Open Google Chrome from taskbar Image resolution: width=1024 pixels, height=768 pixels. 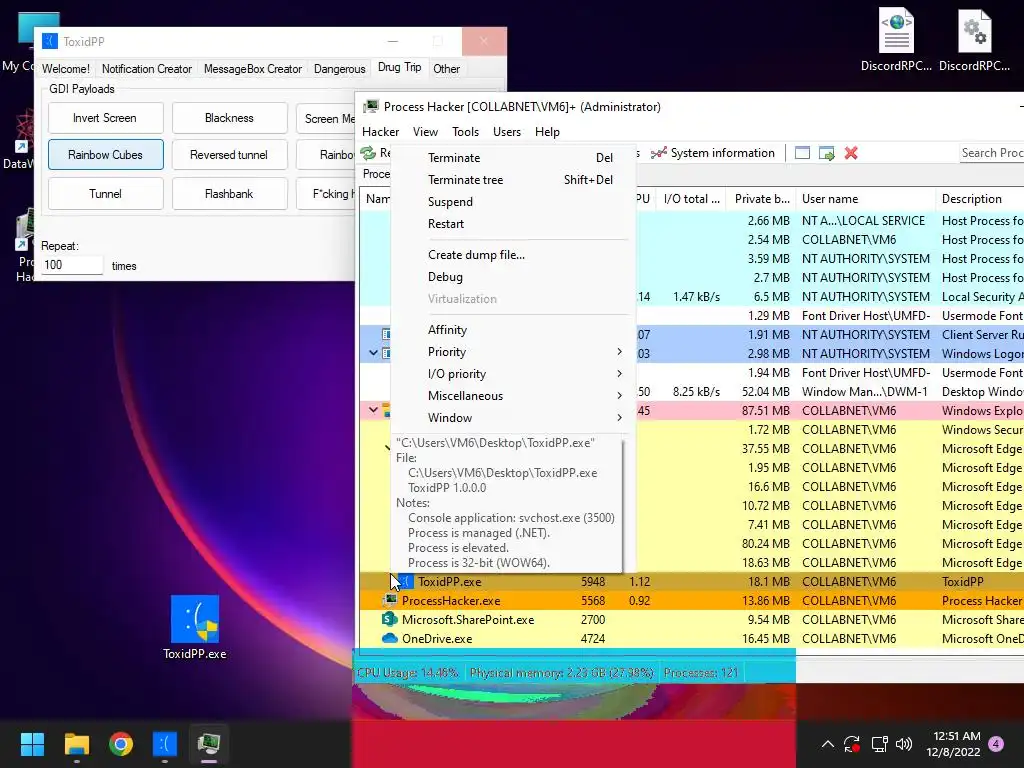[121, 744]
